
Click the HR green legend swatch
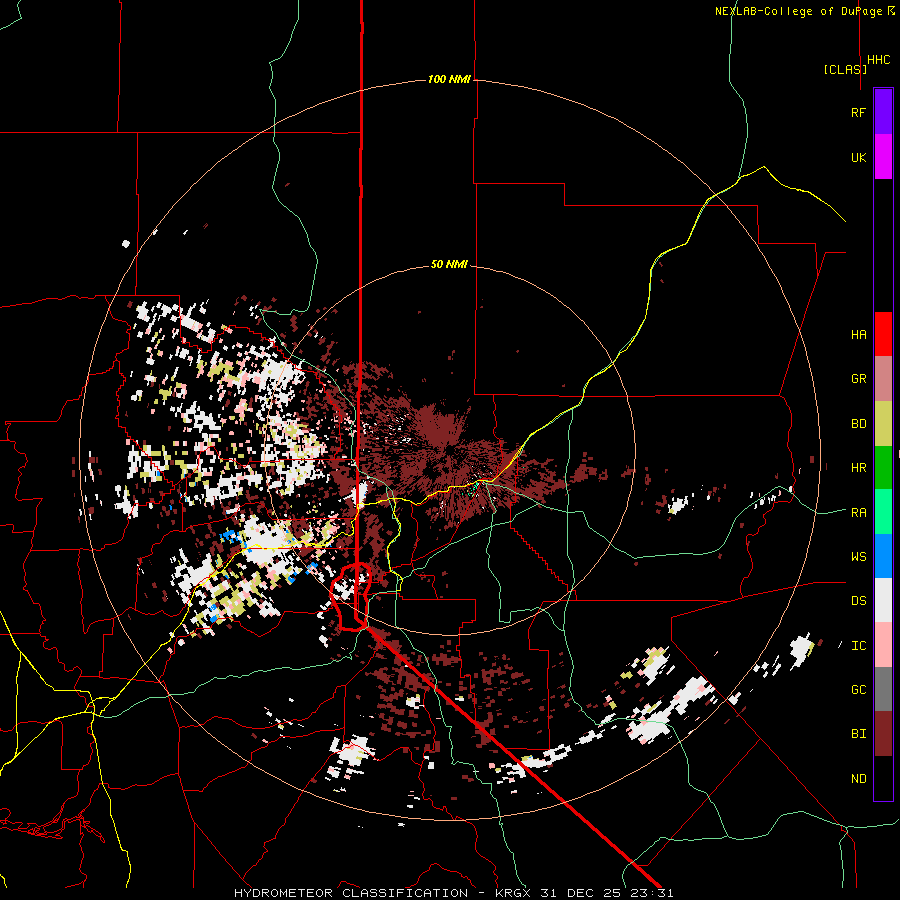883,468
